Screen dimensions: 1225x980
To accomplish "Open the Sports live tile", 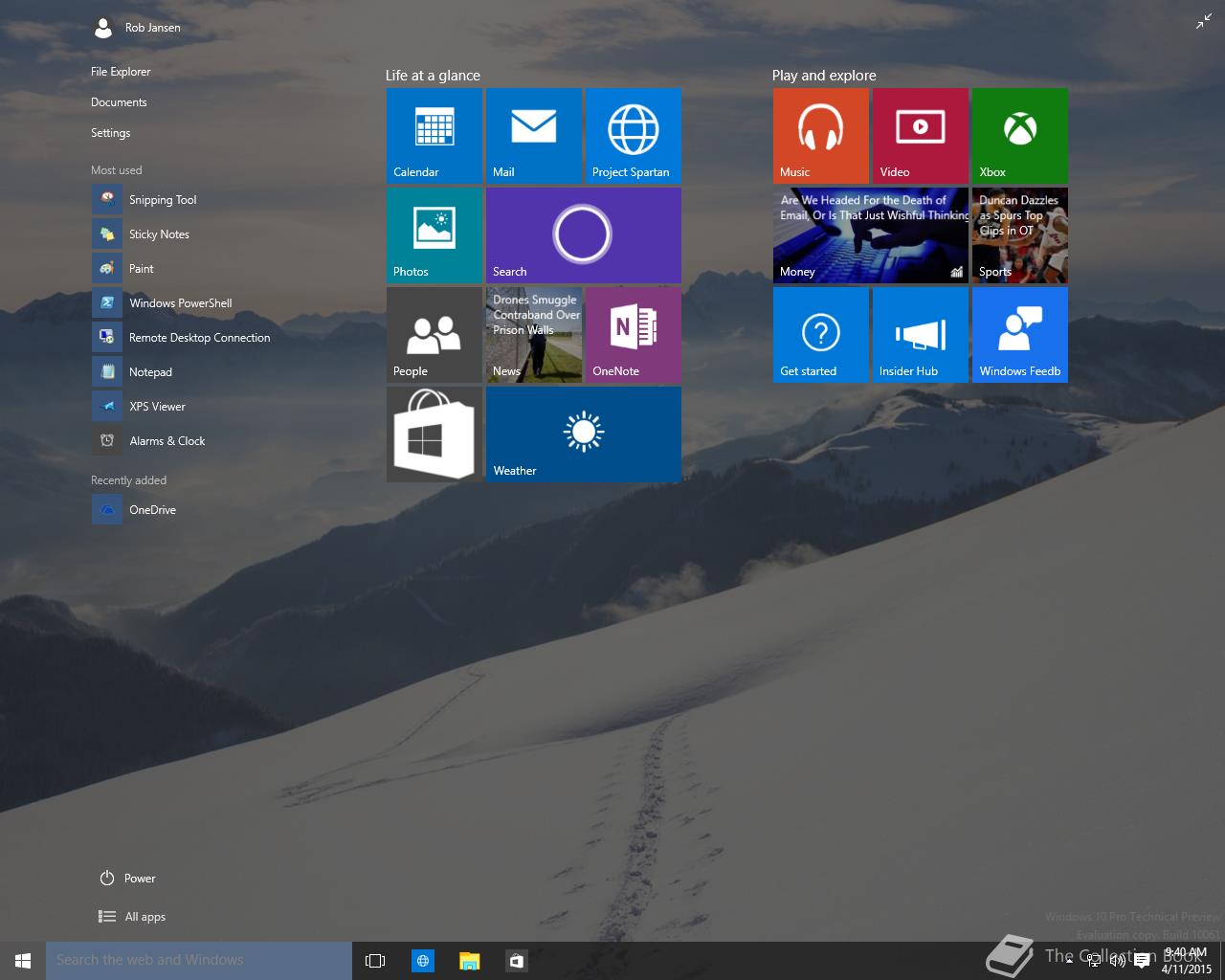I will tap(1019, 235).
